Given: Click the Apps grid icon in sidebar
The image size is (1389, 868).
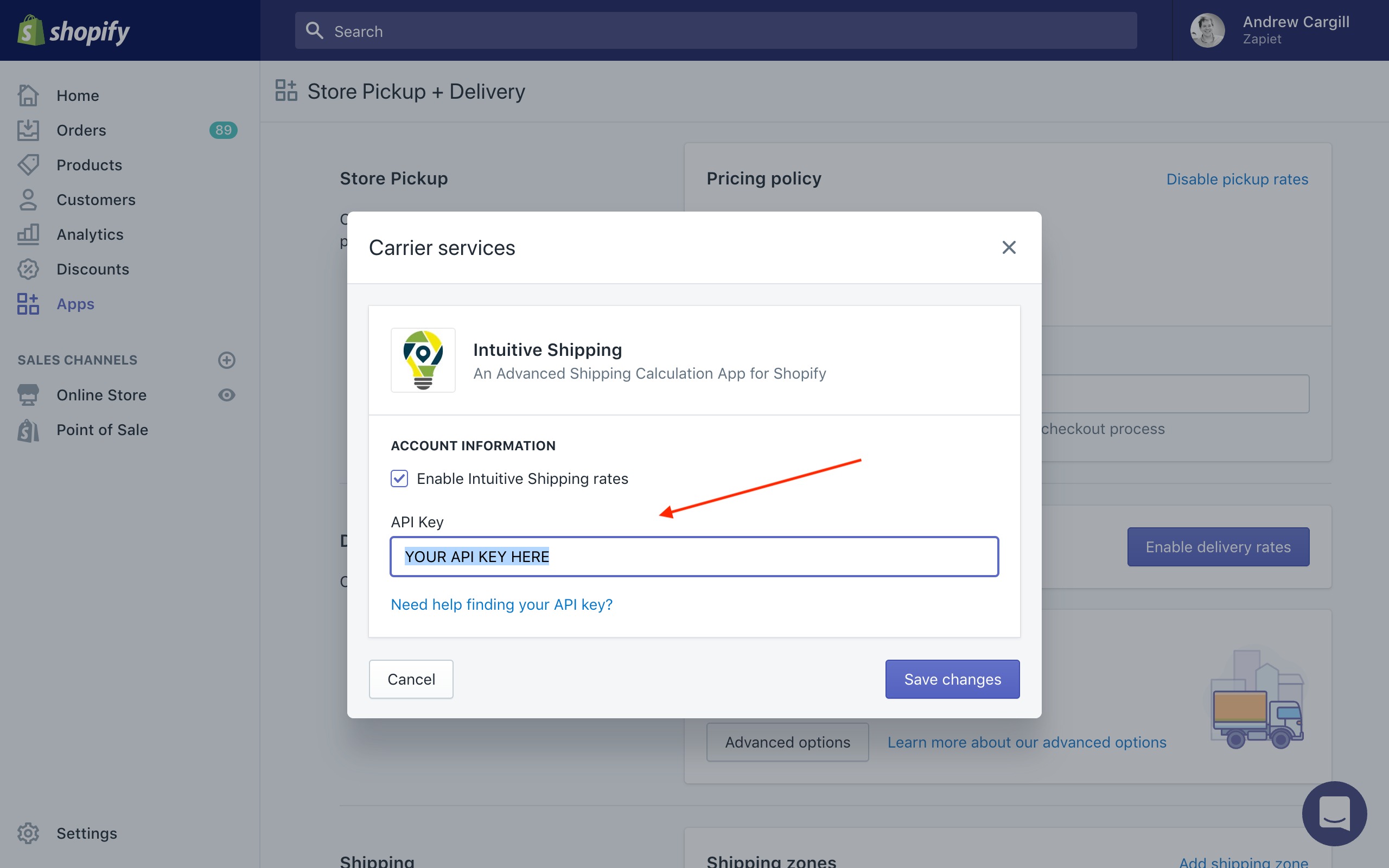Looking at the screenshot, I should click(28, 304).
